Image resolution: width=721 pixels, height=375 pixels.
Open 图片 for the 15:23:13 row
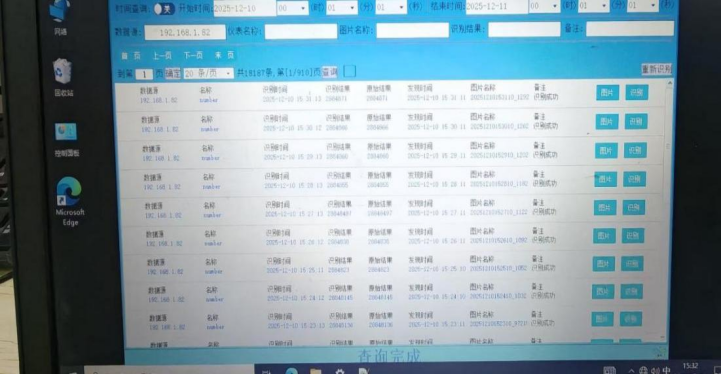[602, 319]
